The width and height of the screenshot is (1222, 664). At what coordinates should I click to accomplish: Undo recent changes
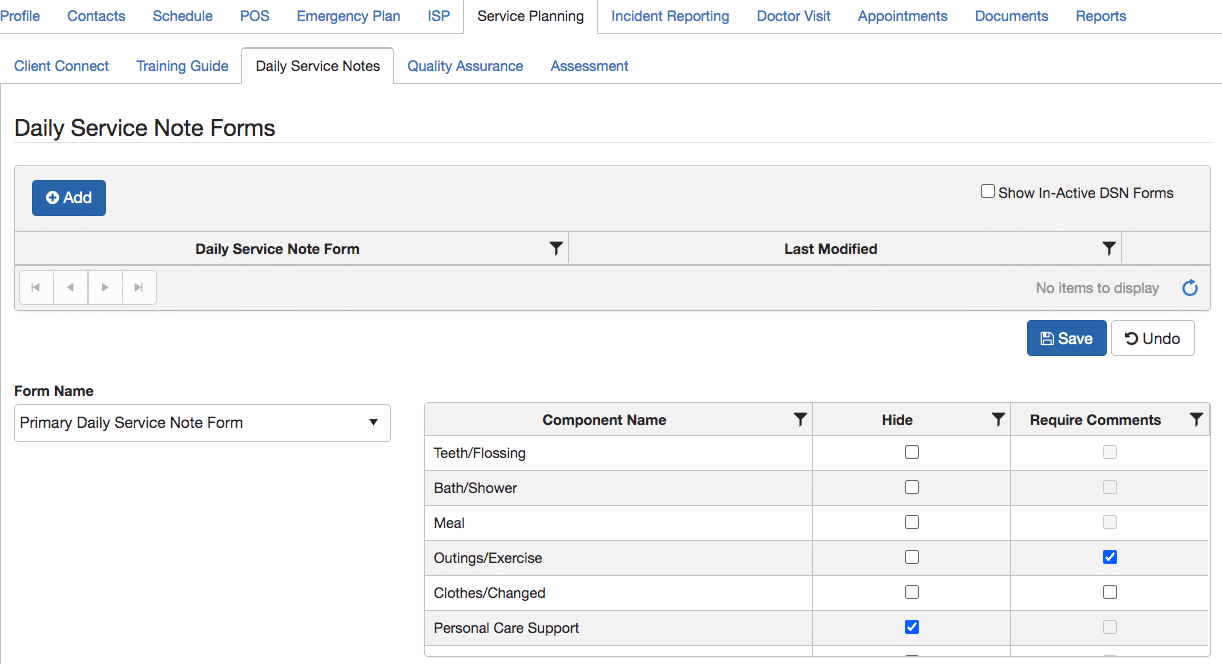(1152, 338)
